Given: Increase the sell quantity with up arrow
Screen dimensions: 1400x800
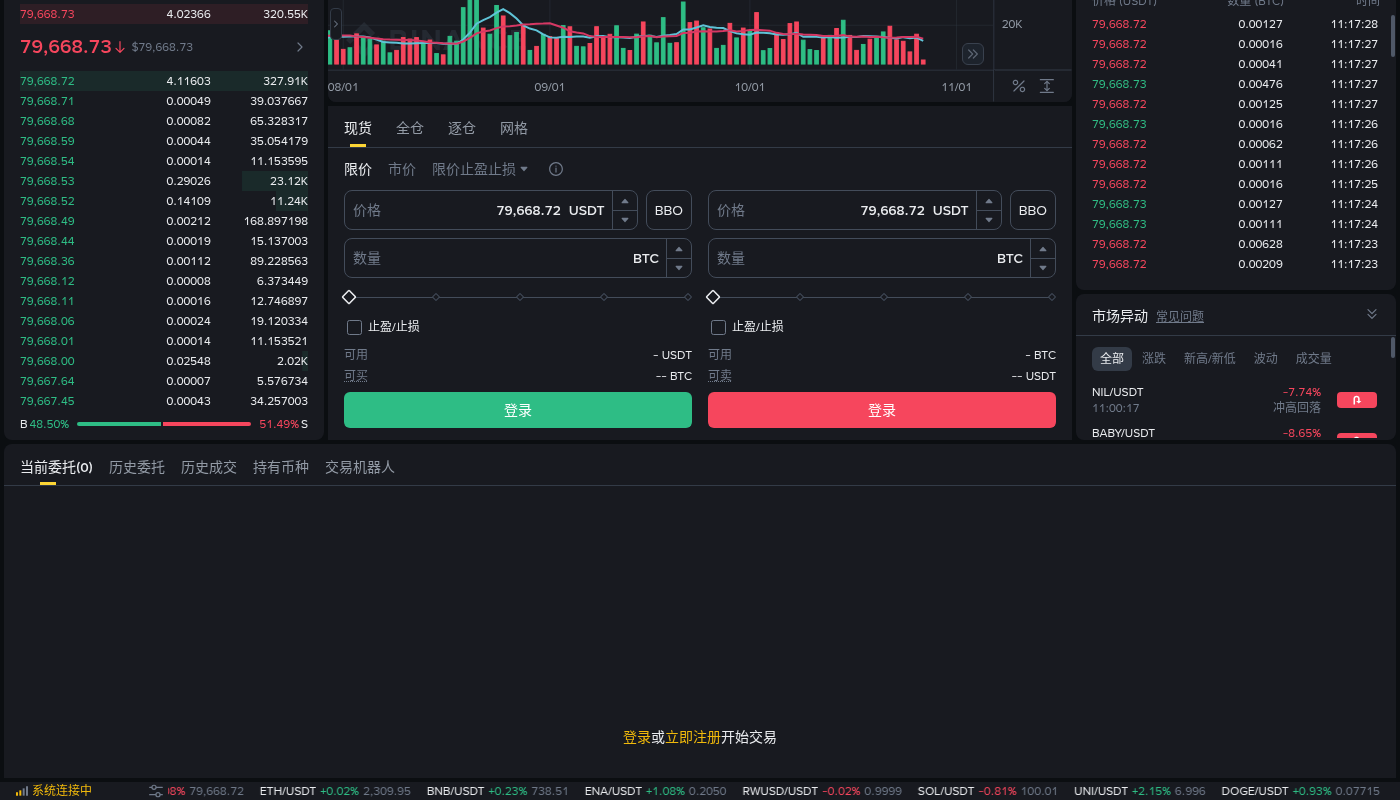Looking at the screenshot, I should point(1043,249).
